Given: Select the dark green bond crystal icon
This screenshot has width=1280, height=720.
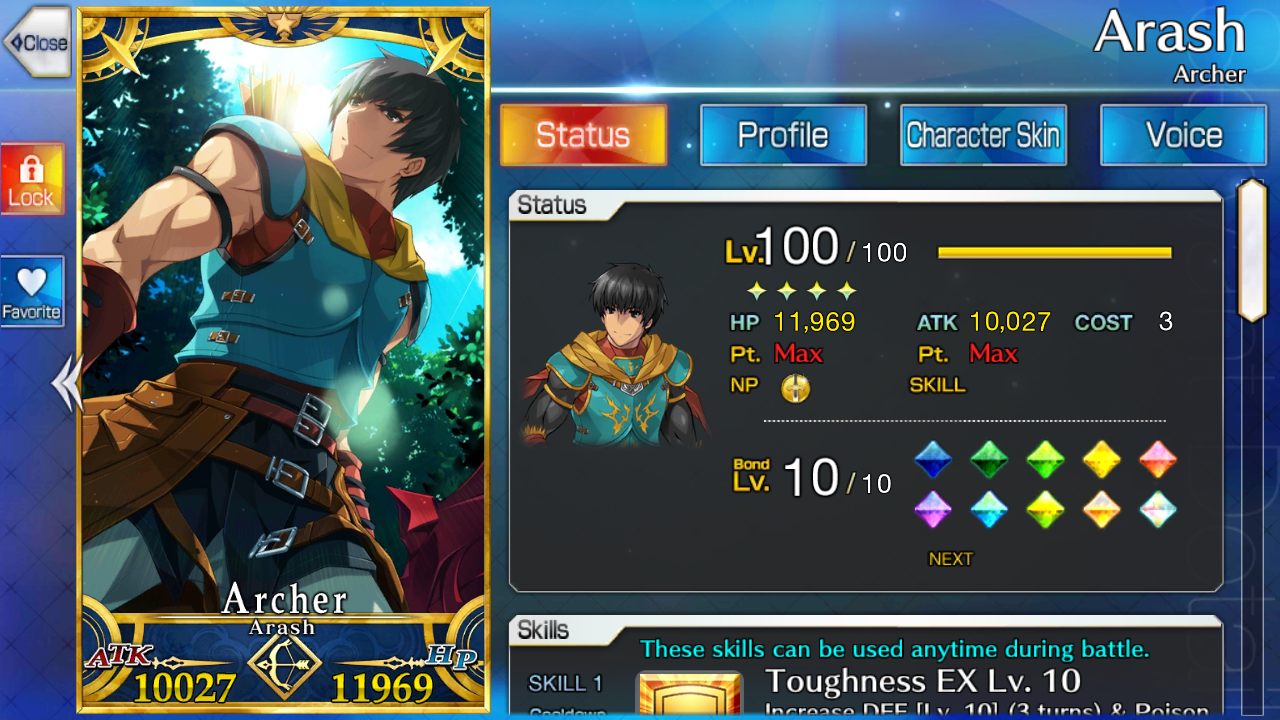Looking at the screenshot, I should tap(989, 460).
